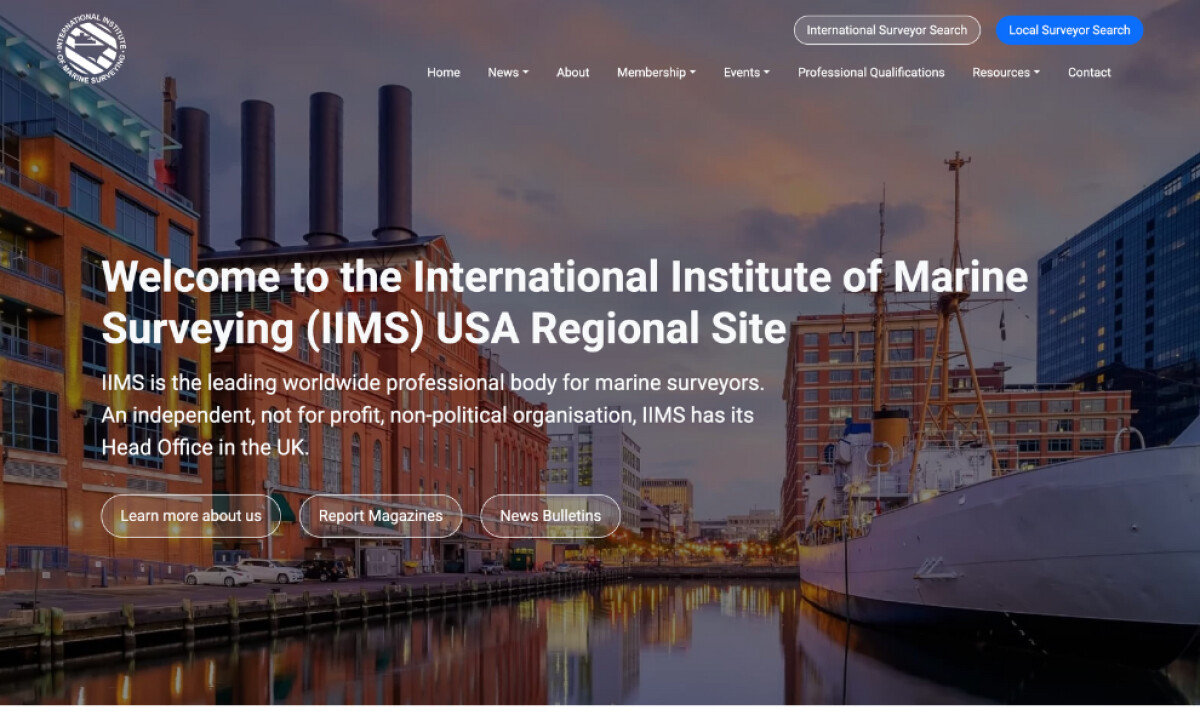The height and width of the screenshot is (727, 1200).
Task: Click the IIMS description paragraph text
Action: (432, 415)
